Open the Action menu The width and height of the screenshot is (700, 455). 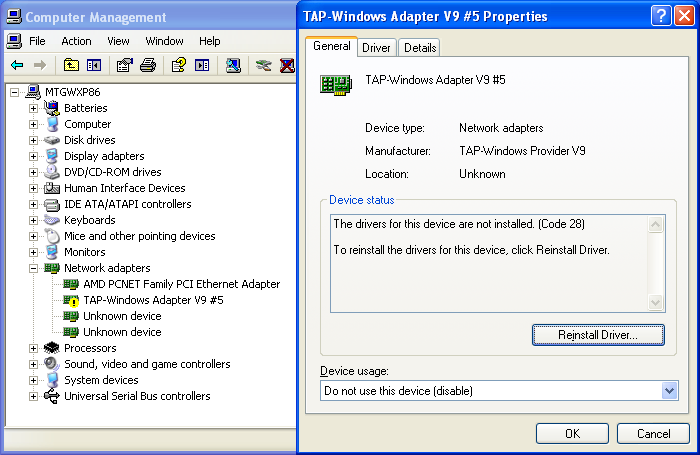click(76, 41)
